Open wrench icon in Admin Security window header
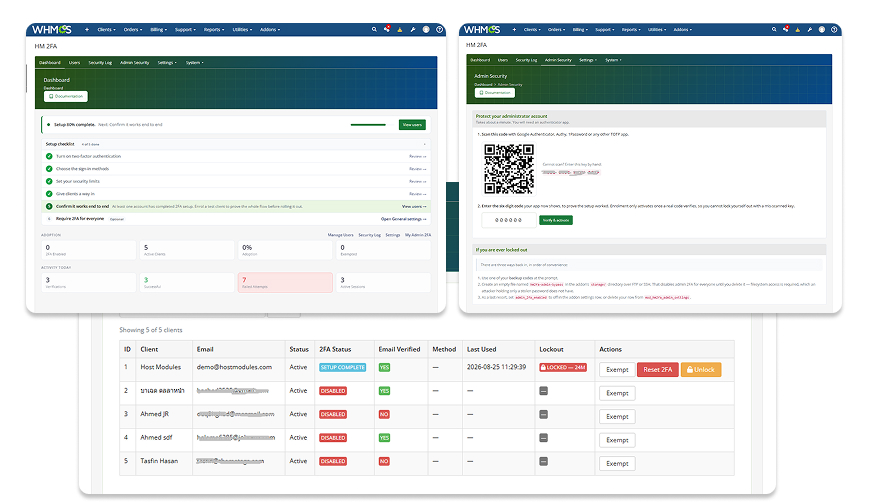 [x=810, y=30]
